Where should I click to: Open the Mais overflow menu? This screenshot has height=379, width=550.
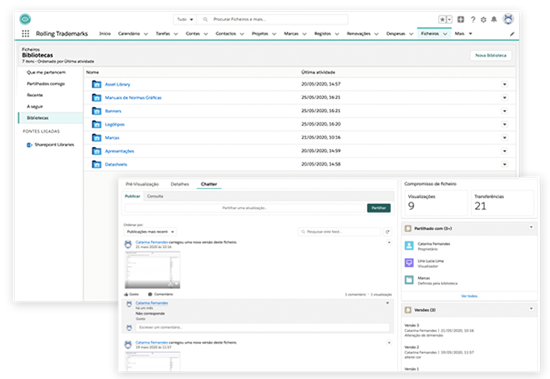point(463,34)
